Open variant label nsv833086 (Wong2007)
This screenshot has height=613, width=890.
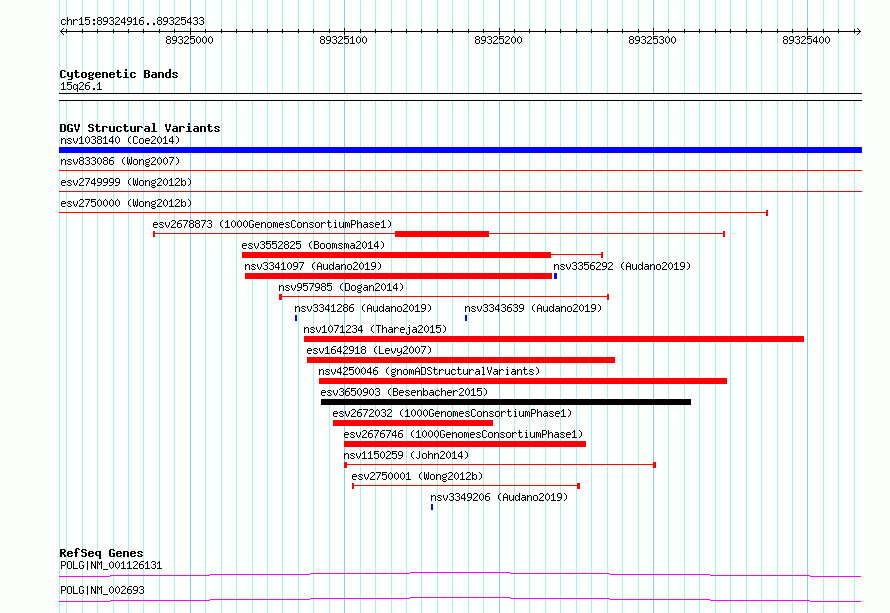tap(120, 161)
